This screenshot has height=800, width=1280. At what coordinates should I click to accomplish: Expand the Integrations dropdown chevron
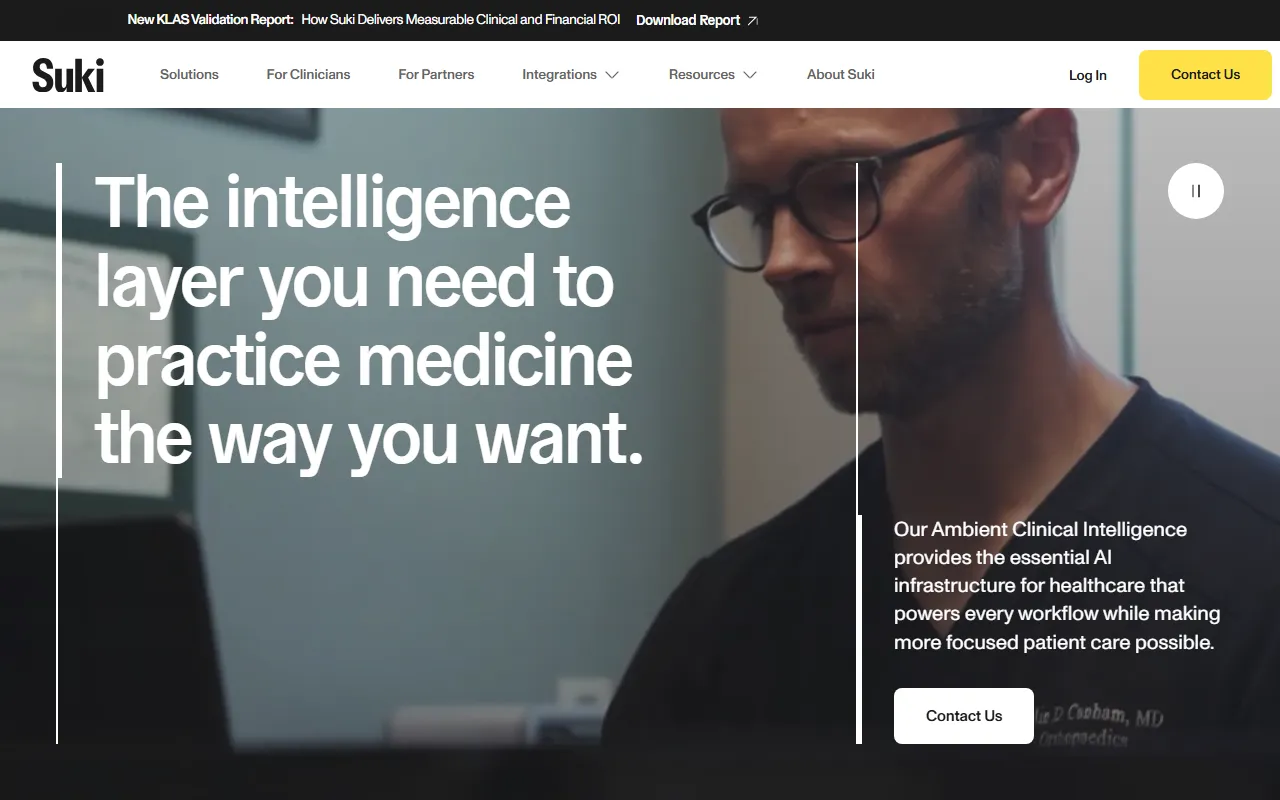point(612,75)
